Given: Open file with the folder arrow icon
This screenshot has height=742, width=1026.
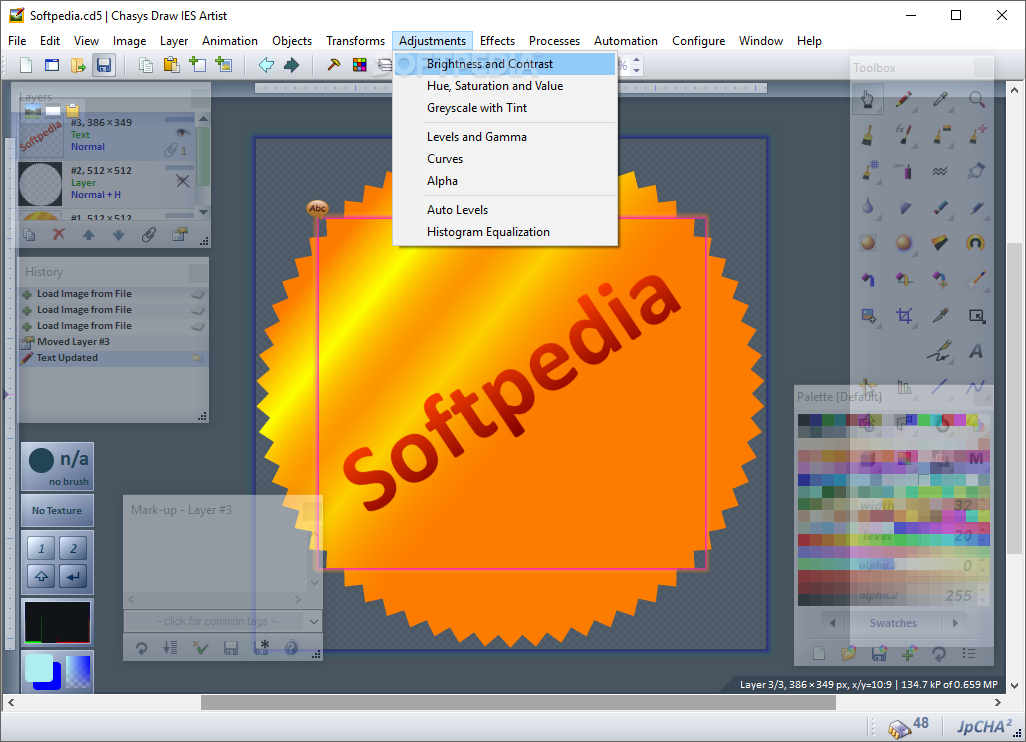Looking at the screenshot, I should [78, 65].
